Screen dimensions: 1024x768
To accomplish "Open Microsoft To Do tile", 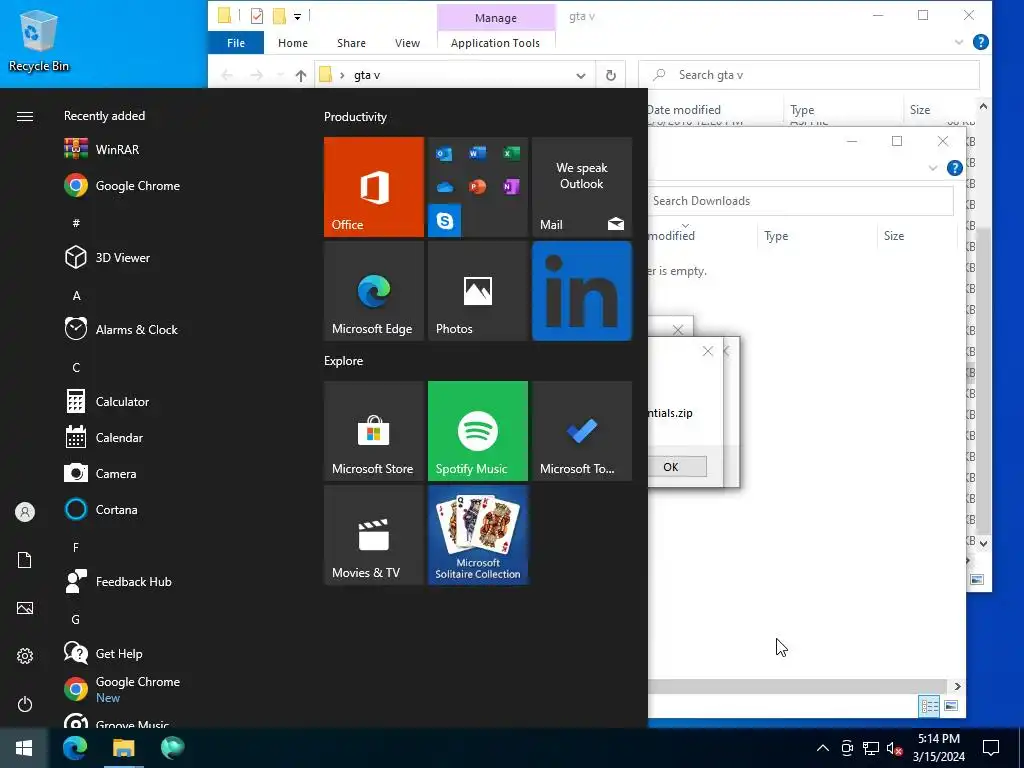I will click(582, 431).
